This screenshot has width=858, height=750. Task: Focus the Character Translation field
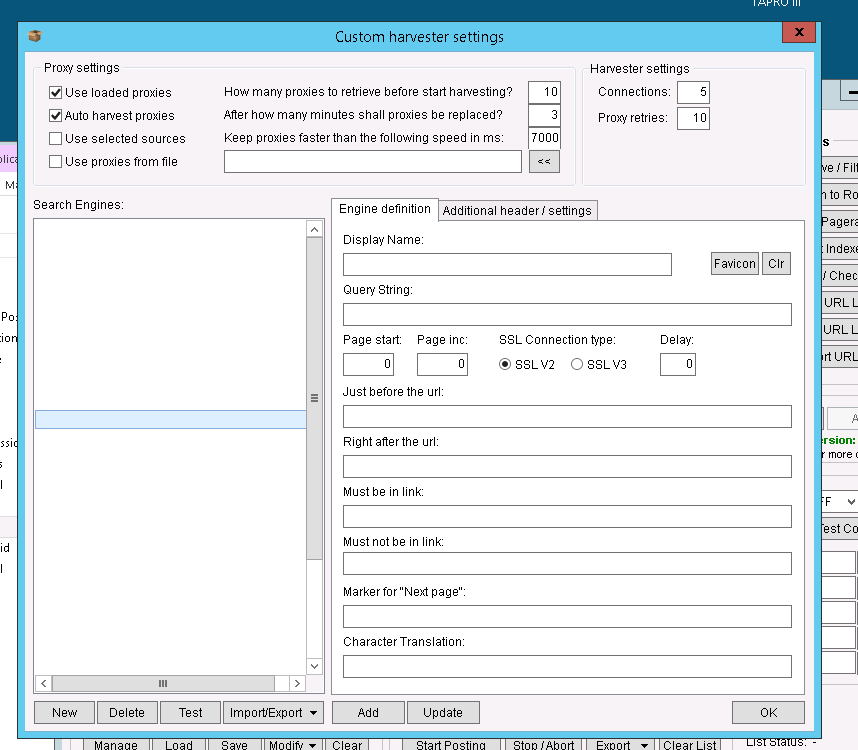567,666
